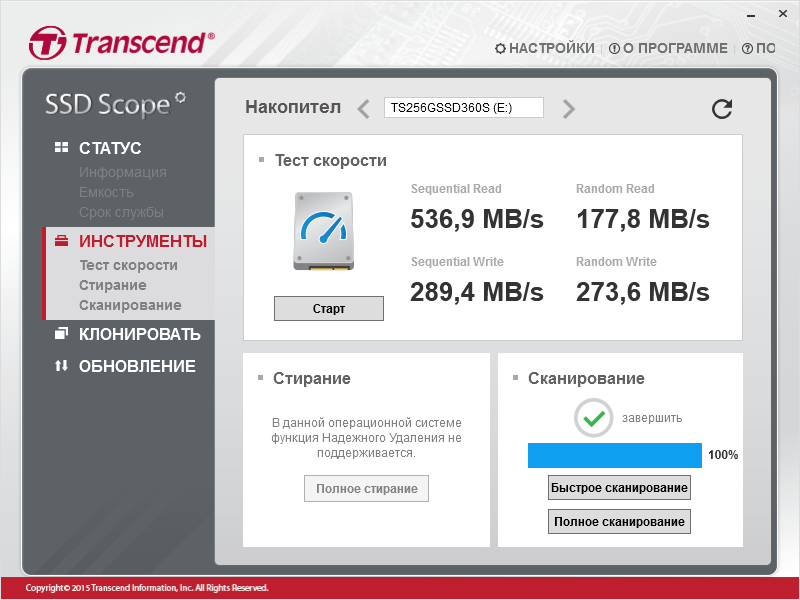Click the info icon beside О ПРОГРАММЕ

614,49
